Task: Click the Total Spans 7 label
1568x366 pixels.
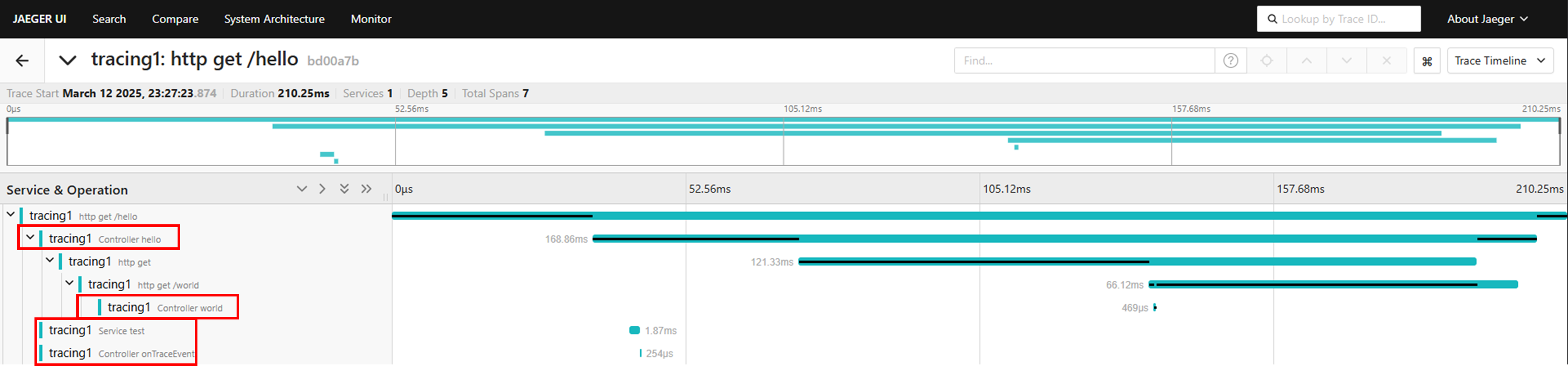Action: tap(495, 93)
